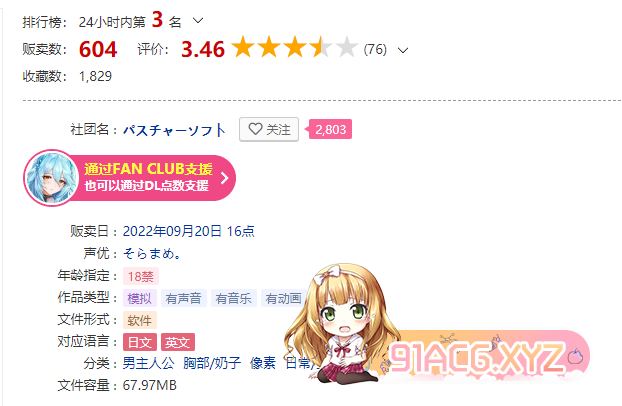622x406 pixels.
Task: Select the 18禁 age tag
Action: (141, 276)
